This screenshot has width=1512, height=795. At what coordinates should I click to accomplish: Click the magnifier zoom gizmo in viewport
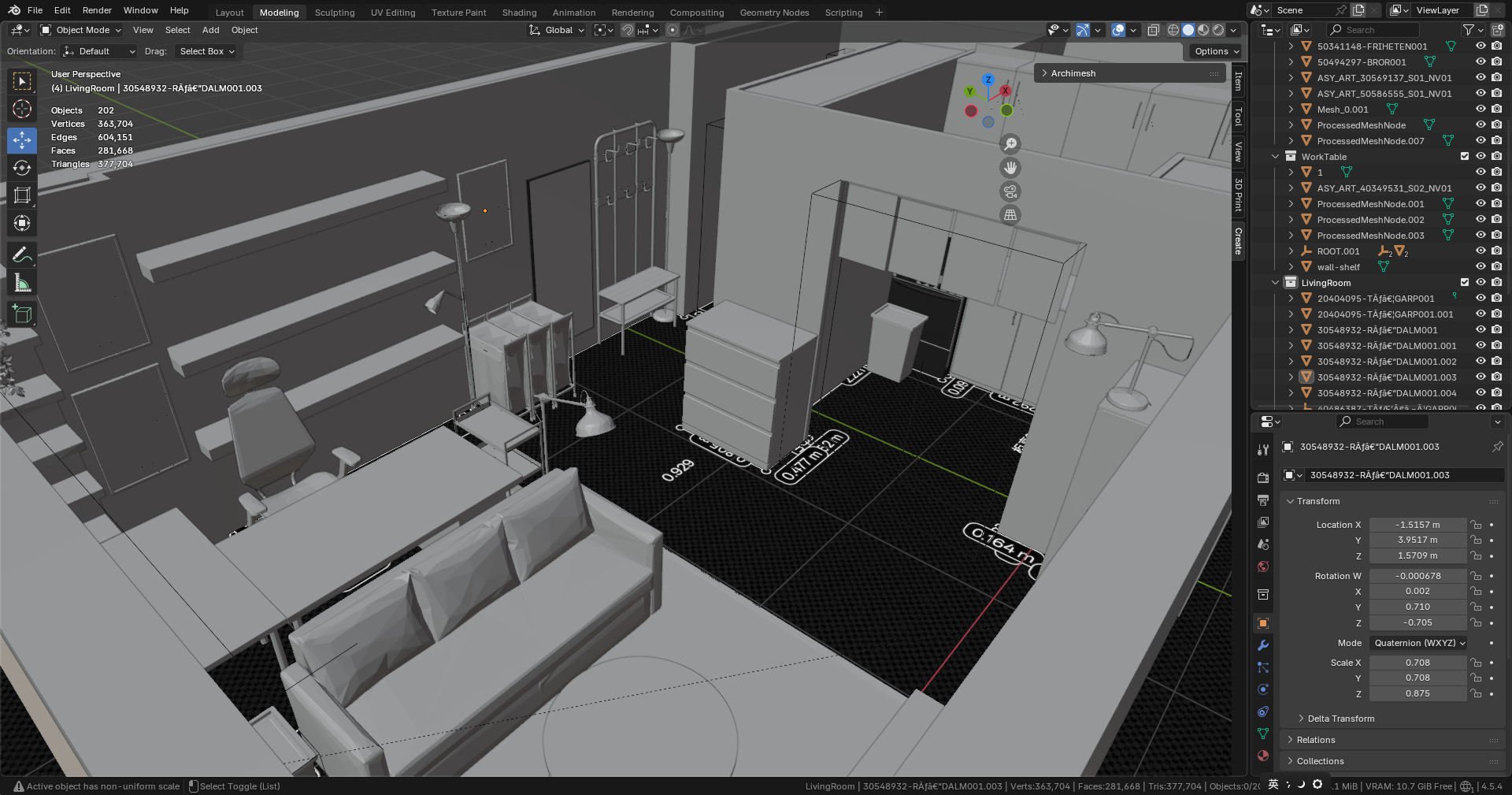click(x=1010, y=144)
